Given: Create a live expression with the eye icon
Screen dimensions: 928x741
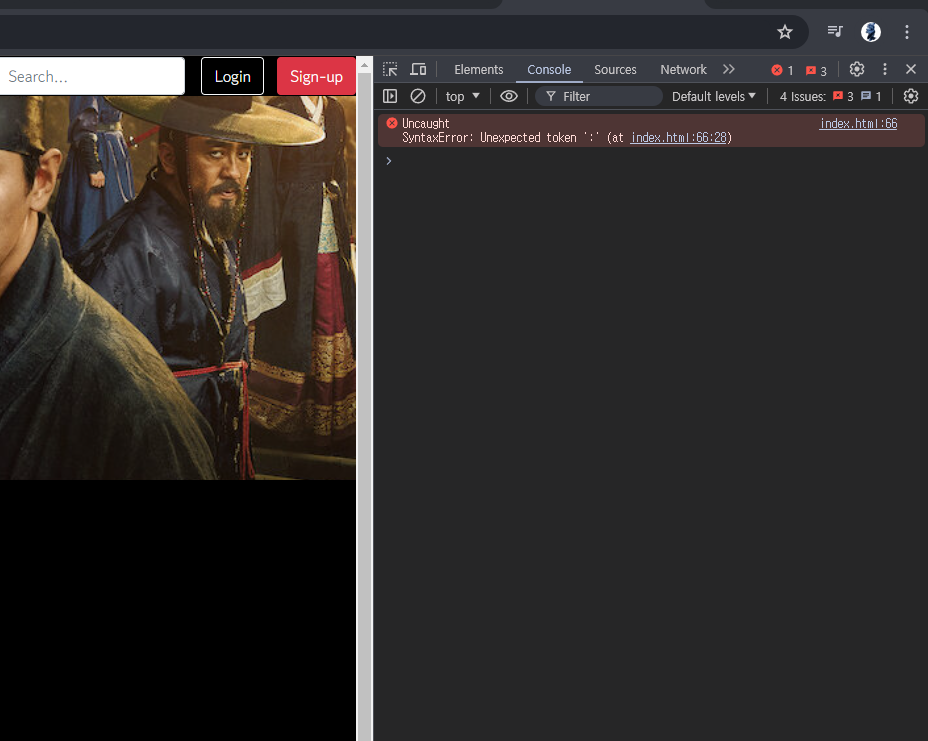Looking at the screenshot, I should [x=509, y=96].
